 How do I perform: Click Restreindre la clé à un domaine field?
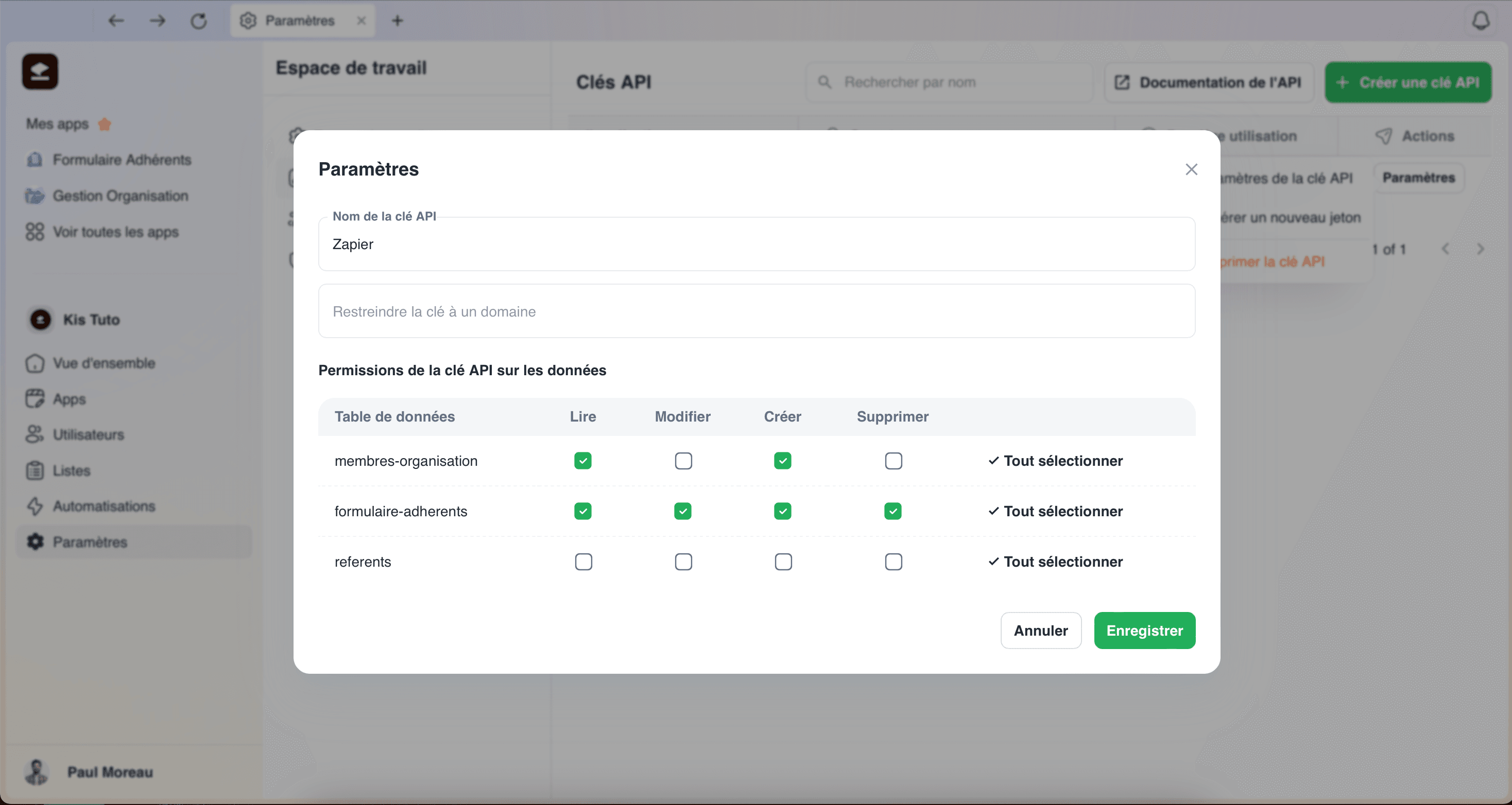click(x=757, y=311)
